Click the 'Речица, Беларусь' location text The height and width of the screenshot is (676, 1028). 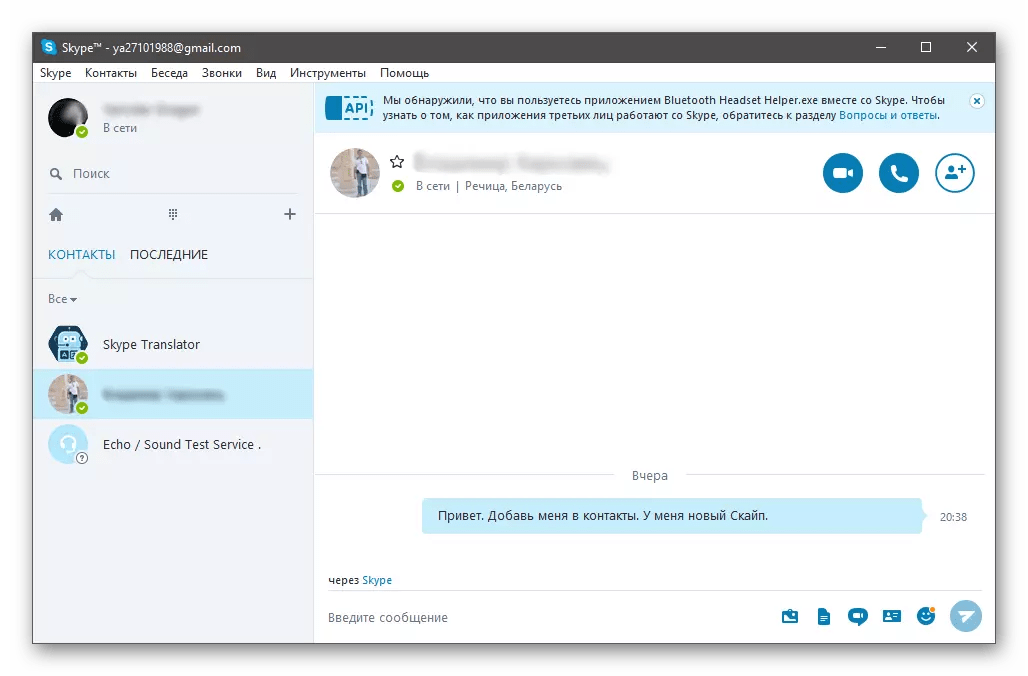513,186
